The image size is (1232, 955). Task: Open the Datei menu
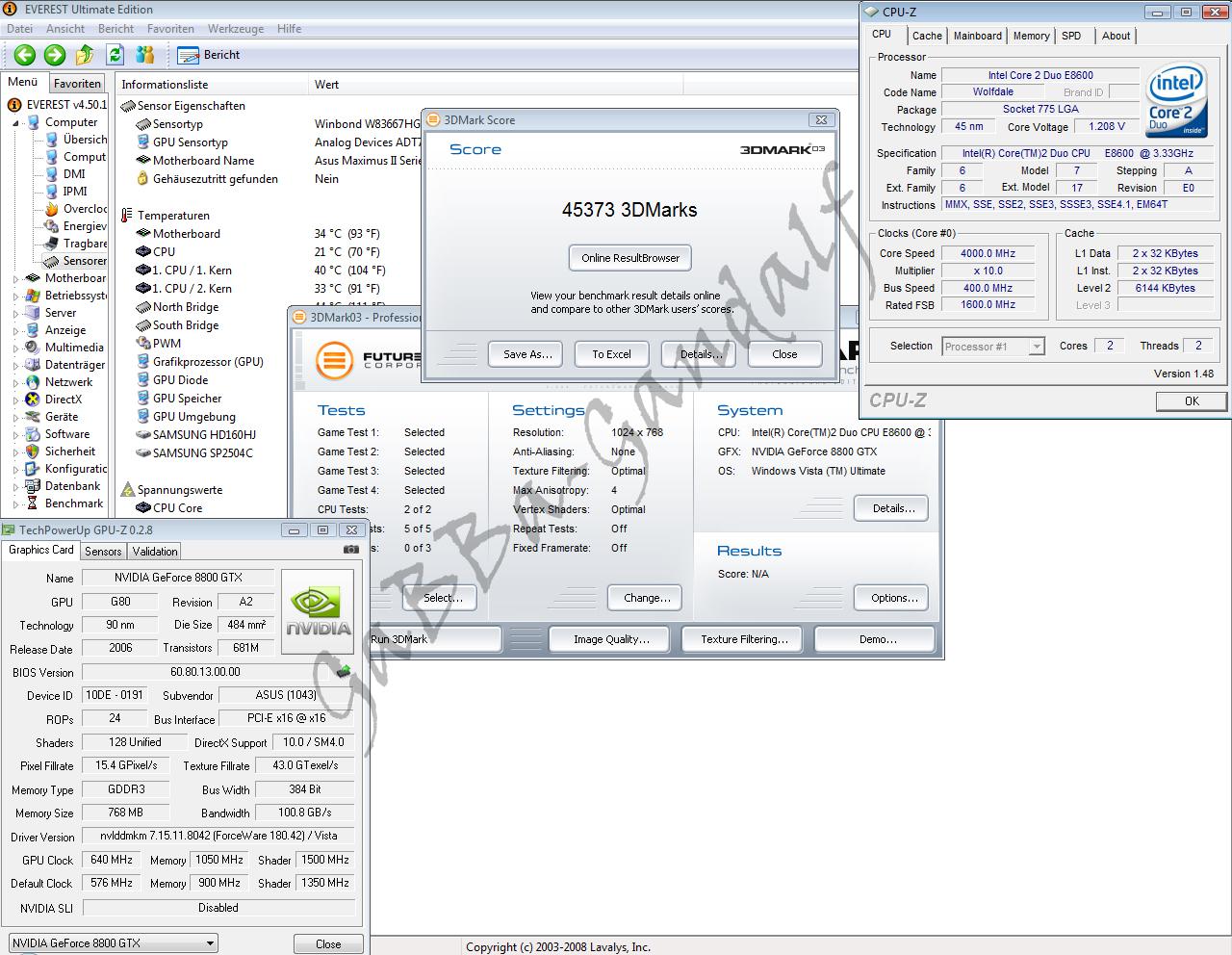(x=19, y=29)
